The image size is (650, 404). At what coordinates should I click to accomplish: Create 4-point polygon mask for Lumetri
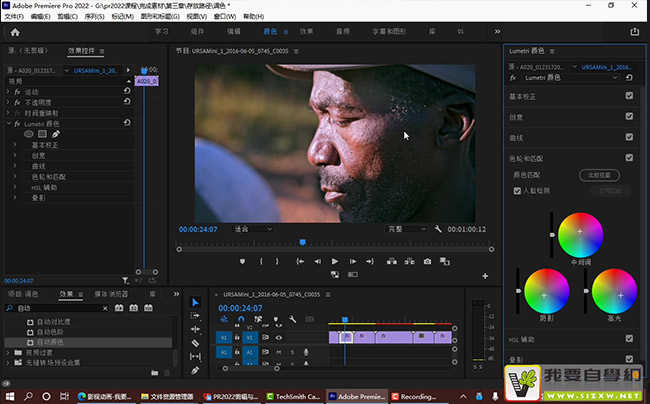click(42, 134)
